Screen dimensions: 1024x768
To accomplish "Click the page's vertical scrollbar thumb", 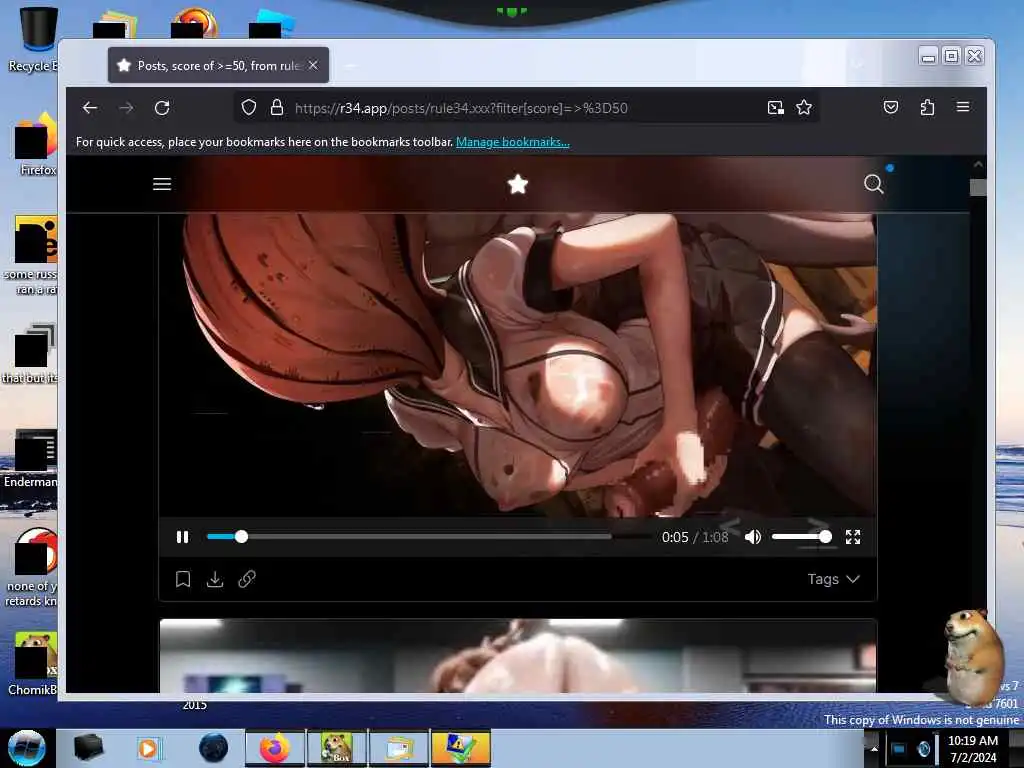I will (x=978, y=187).
